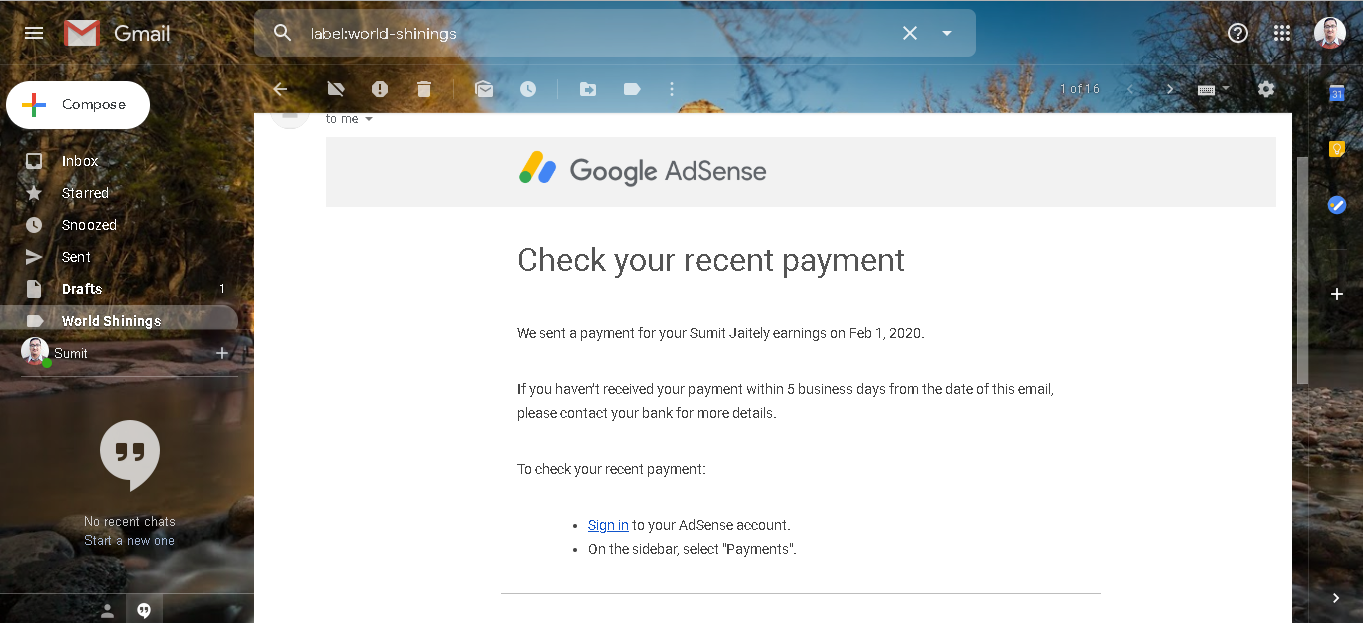Viewport: 1363px width, 623px height.
Task: Open the Move to folder icon
Action: 588,89
